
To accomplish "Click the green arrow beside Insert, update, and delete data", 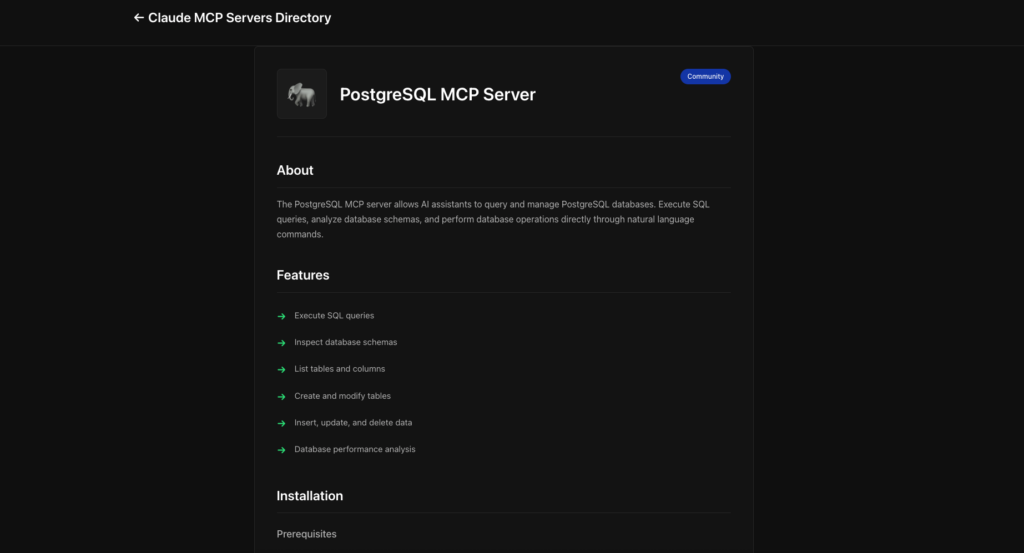I will click(282, 423).
